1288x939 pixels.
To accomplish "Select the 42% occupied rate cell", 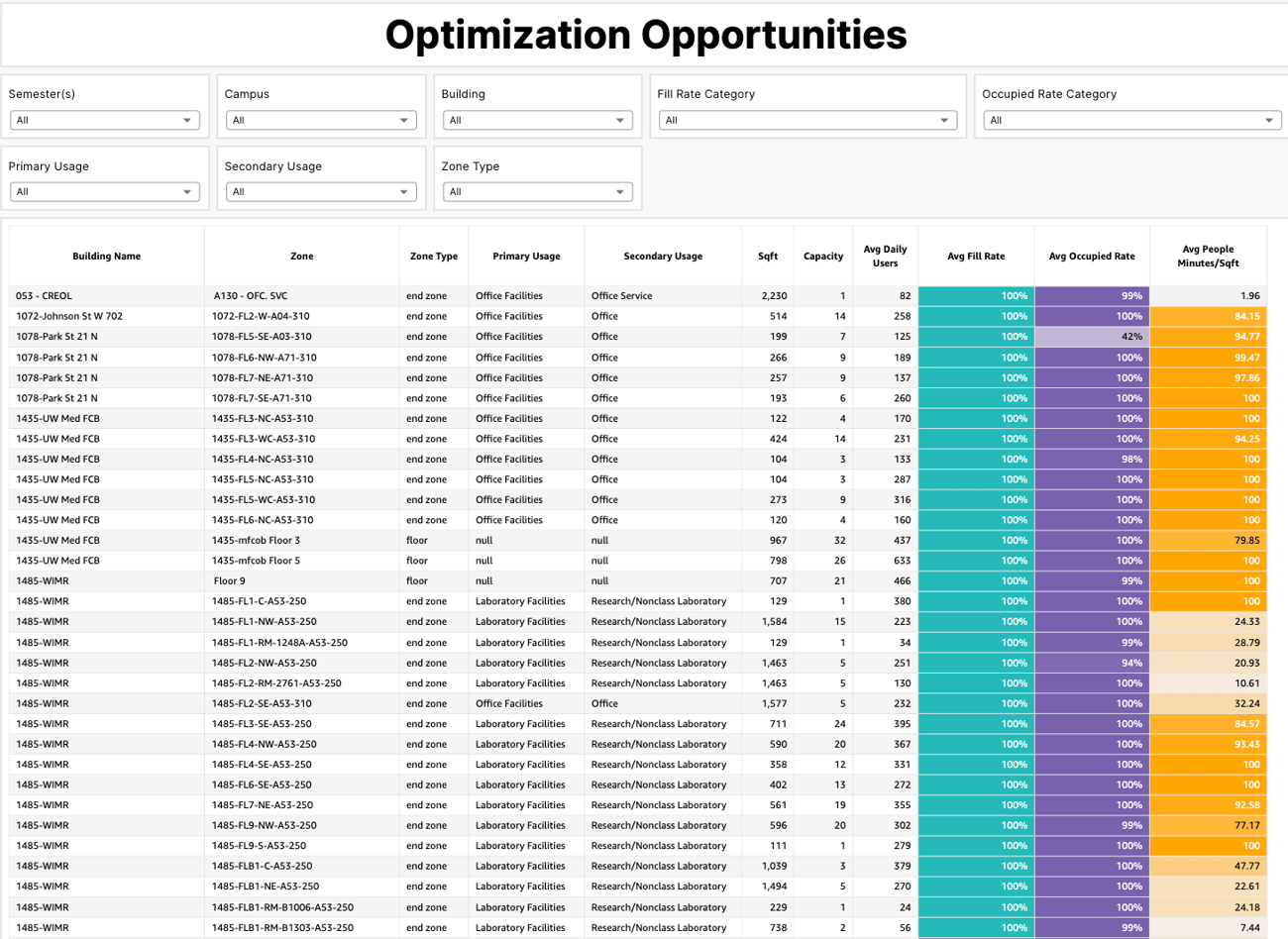I will [x=1091, y=337].
